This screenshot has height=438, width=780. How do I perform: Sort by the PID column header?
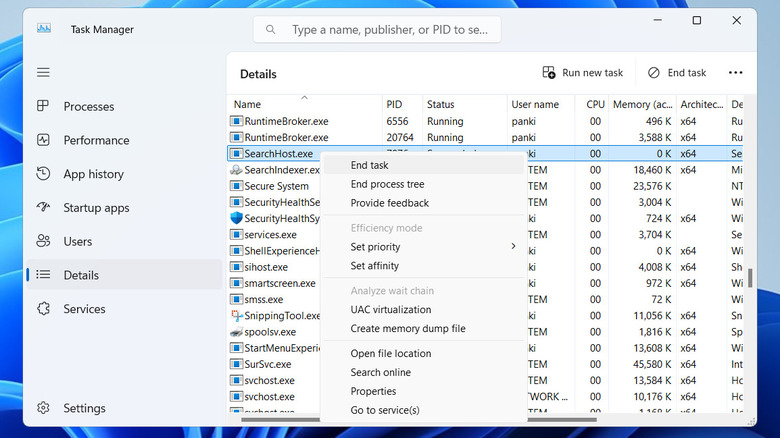click(x=395, y=104)
